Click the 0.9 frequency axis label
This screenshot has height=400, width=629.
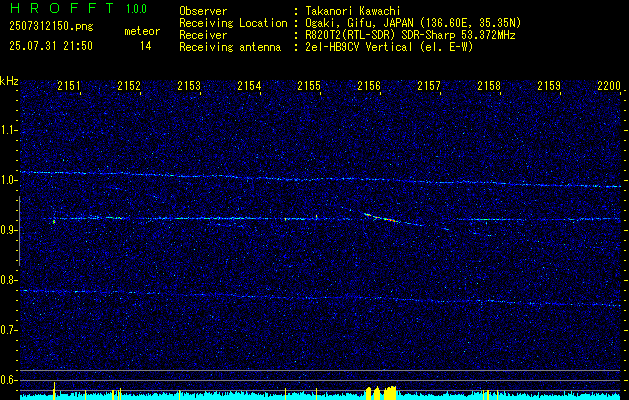coord(8,230)
